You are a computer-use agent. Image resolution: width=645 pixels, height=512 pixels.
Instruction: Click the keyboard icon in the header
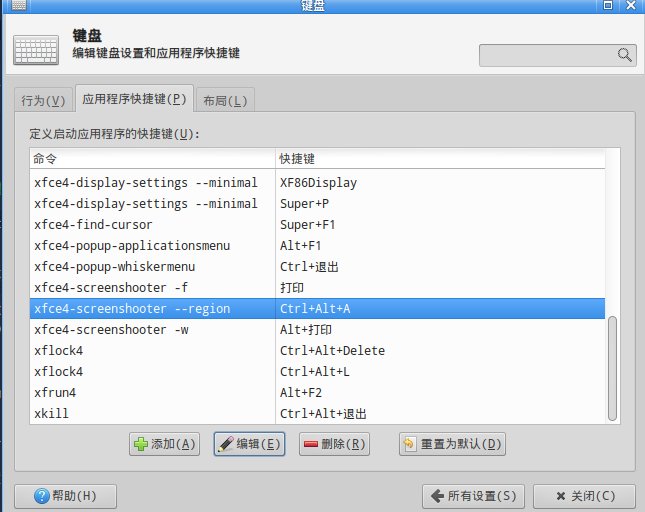tap(36, 50)
